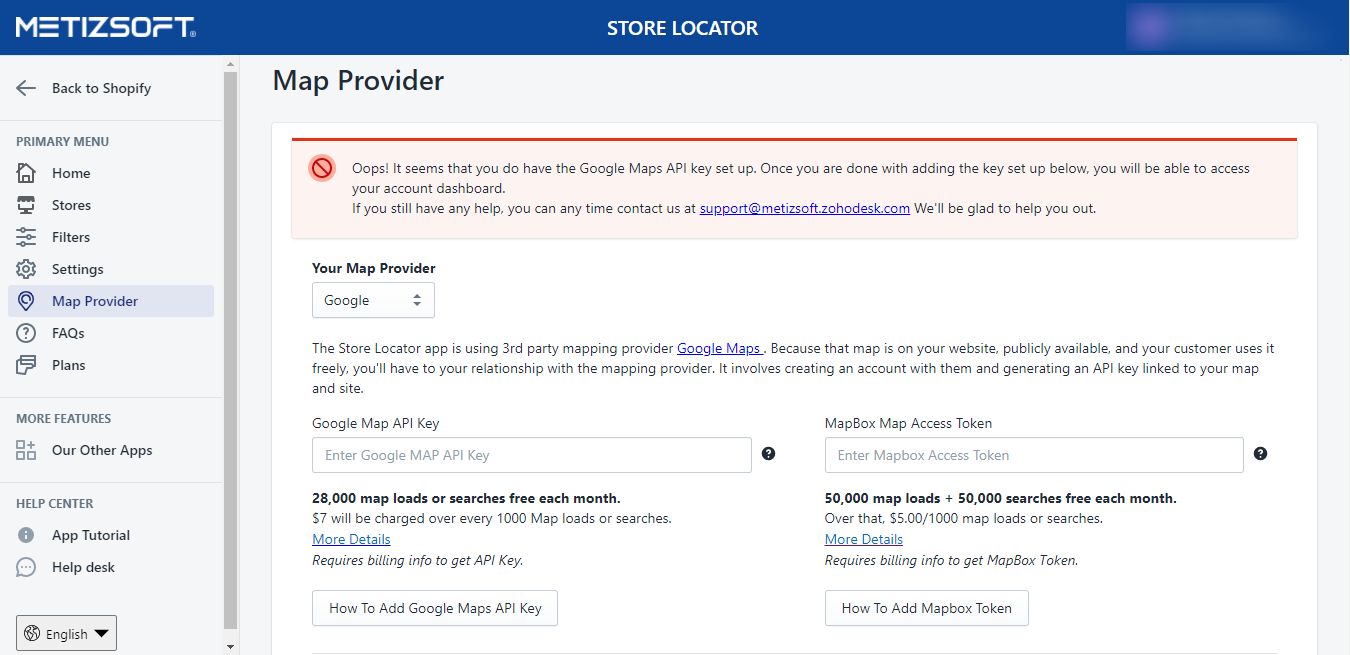This screenshot has height=655, width=1350.
Task: Click the Back to Shopify arrow icon
Action: click(26, 88)
